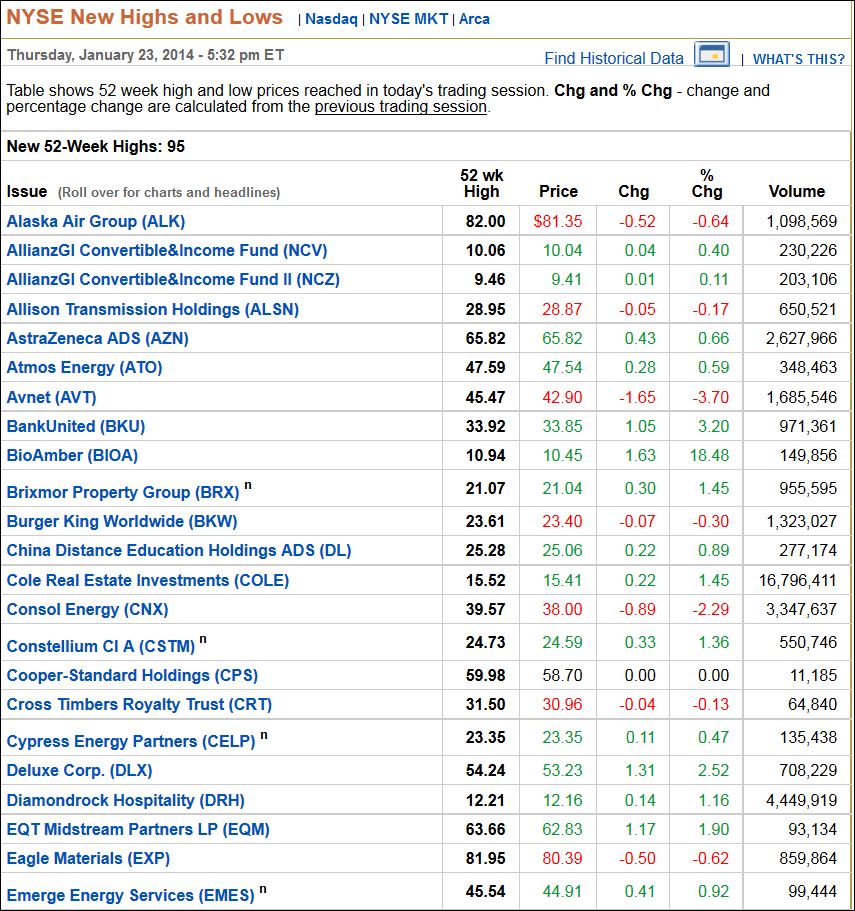855x911 pixels.
Task: Open Atmos Energy (ATO) quote
Action: (x=84, y=367)
